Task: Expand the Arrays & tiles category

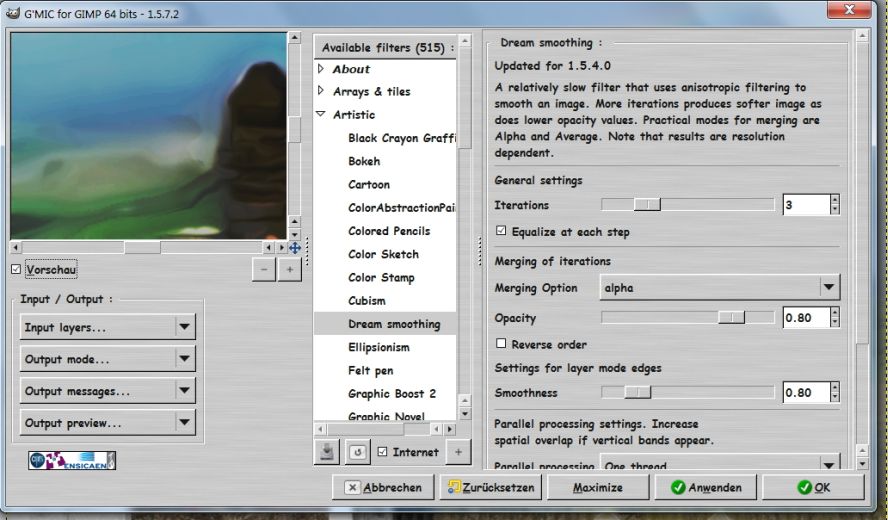Action: pyautogui.click(x=321, y=91)
